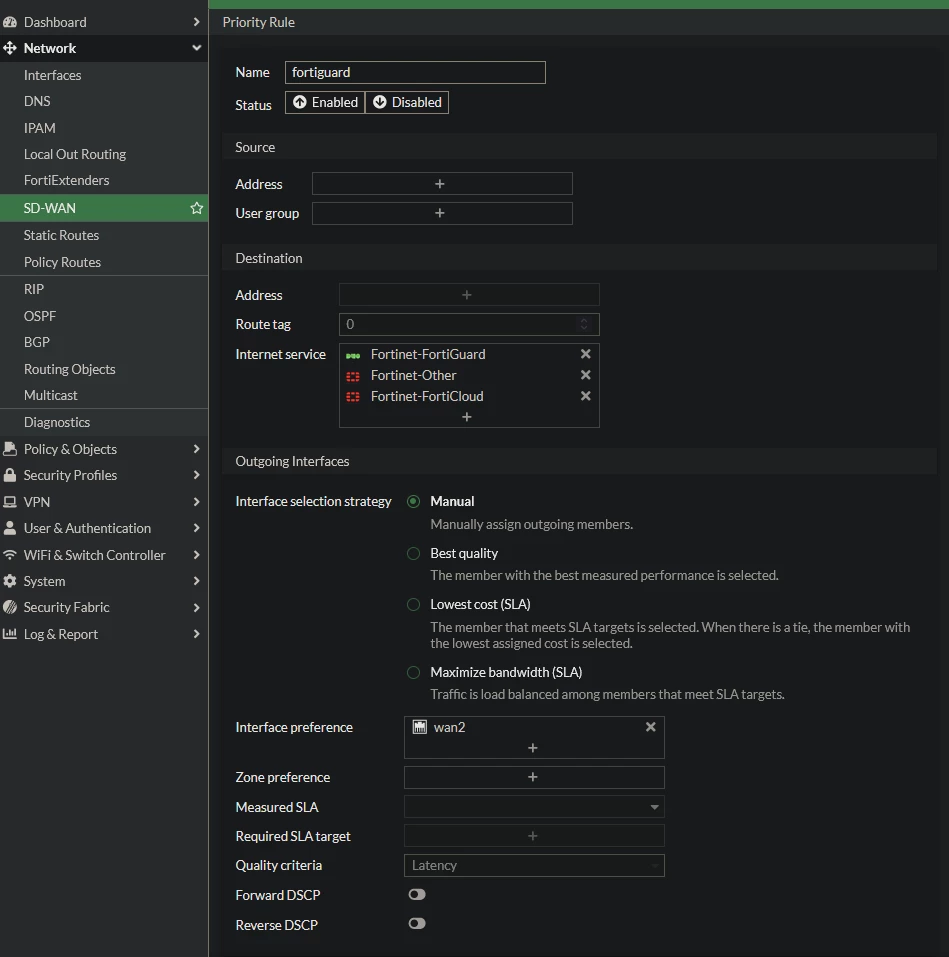This screenshot has height=957, width=949.
Task: Click the Security Profiles lock icon
Action: click(10, 475)
